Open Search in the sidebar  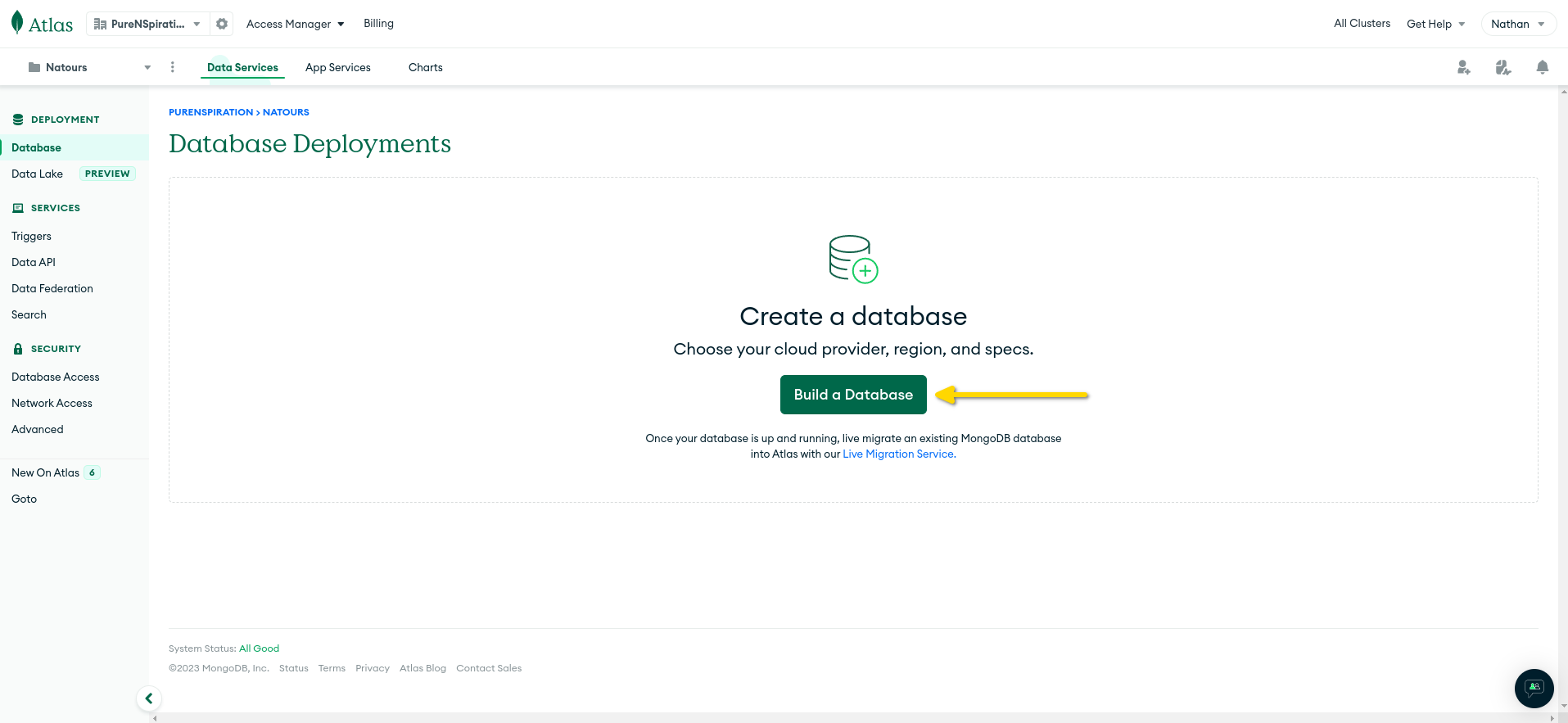[29, 314]
